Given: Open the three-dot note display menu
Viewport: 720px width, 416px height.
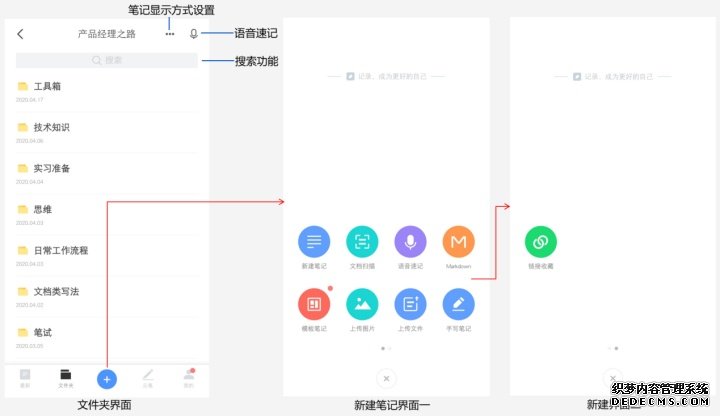Looking at the screenshot, I should [x=170, y=34].
